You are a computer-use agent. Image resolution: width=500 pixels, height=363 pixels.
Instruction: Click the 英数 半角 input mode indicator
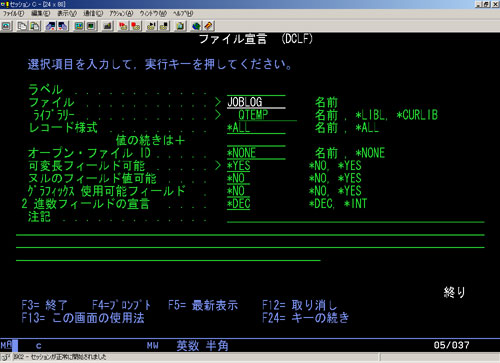pyautogui.click(x=202, y=346)
